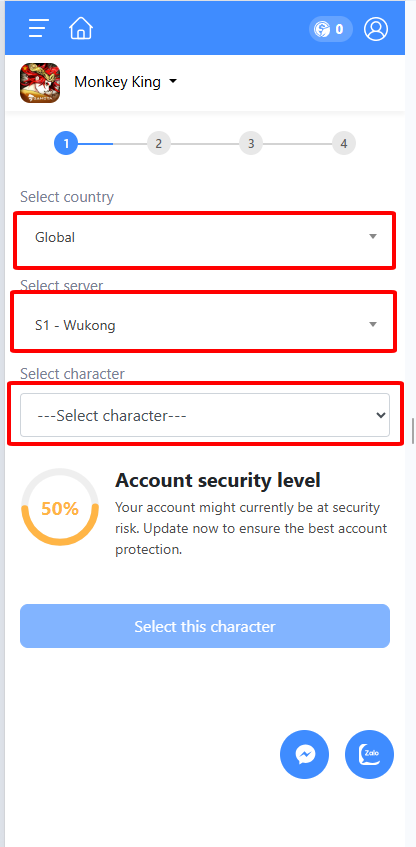Open the coin balance indicator
Image resolution: width=416 pixels, height=847 pixels.
pos(331,29)
